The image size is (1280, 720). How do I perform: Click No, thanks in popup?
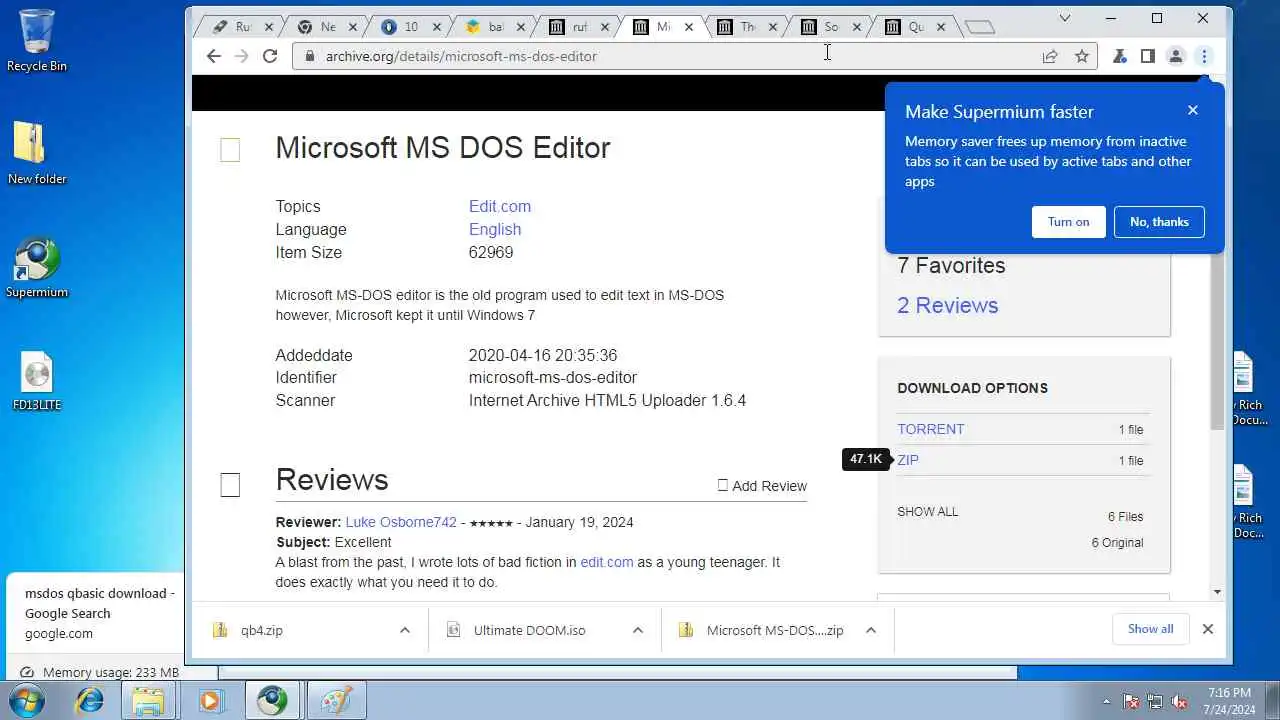coord(1159,222)
